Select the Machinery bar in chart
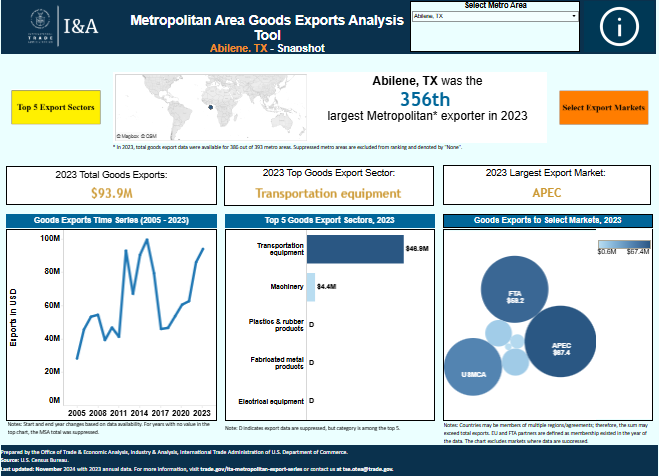 click(311, 287)
